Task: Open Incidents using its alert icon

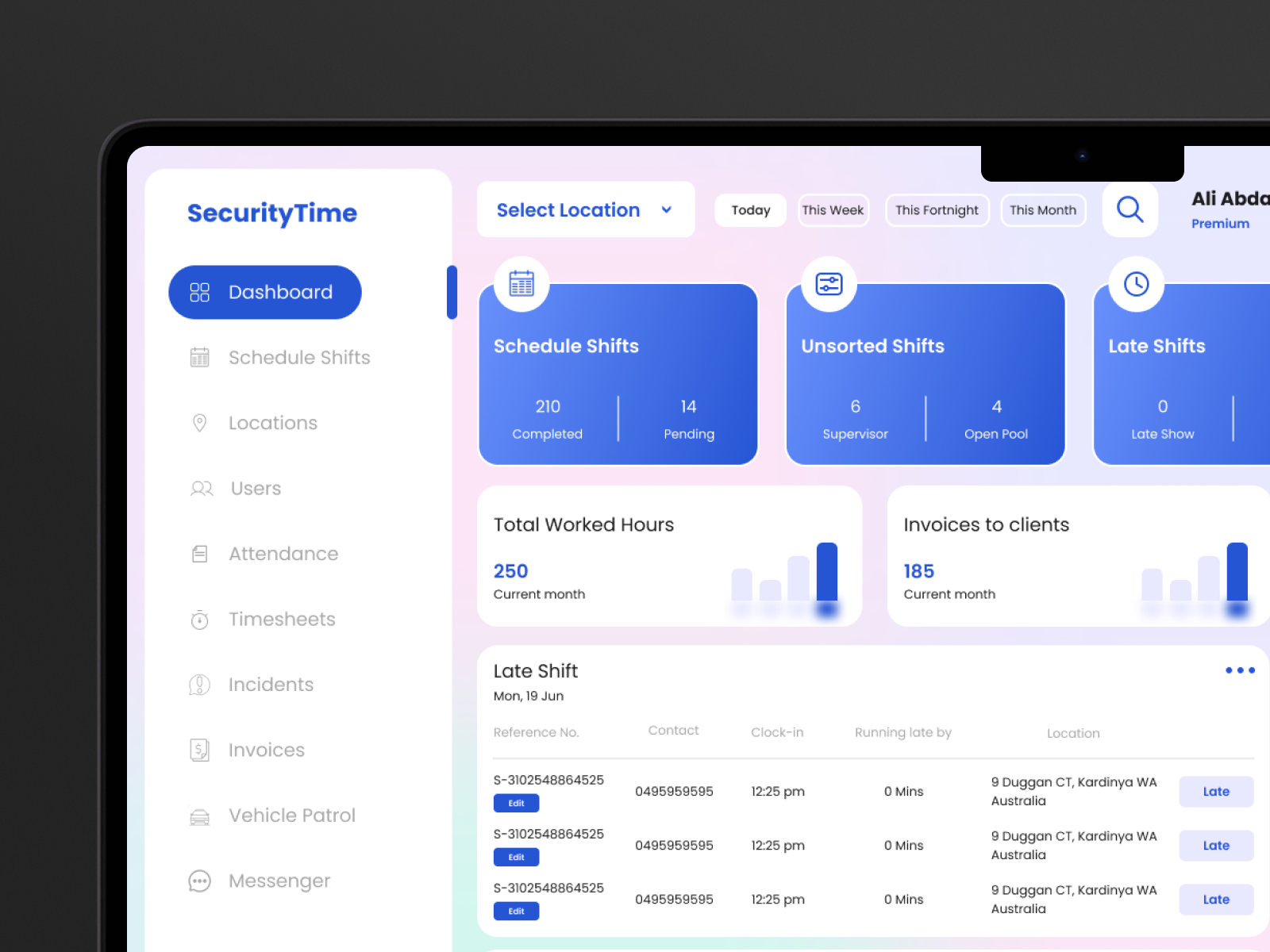Action: tap(200, 684)
